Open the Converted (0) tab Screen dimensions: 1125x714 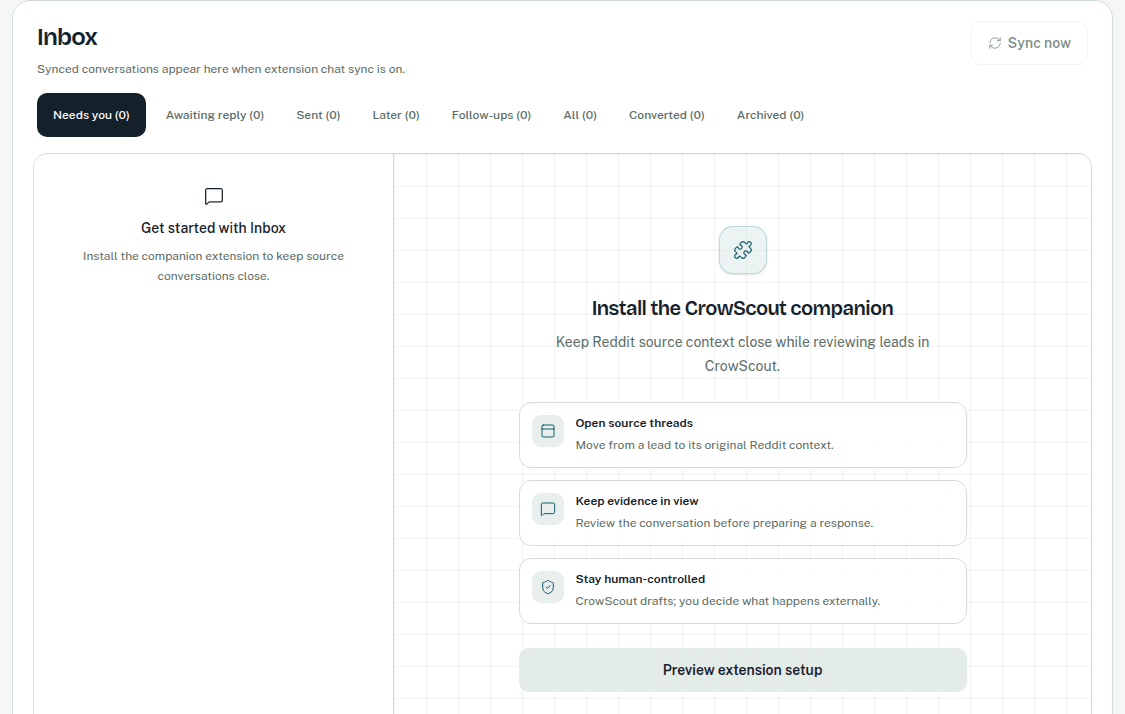(667, 115)
